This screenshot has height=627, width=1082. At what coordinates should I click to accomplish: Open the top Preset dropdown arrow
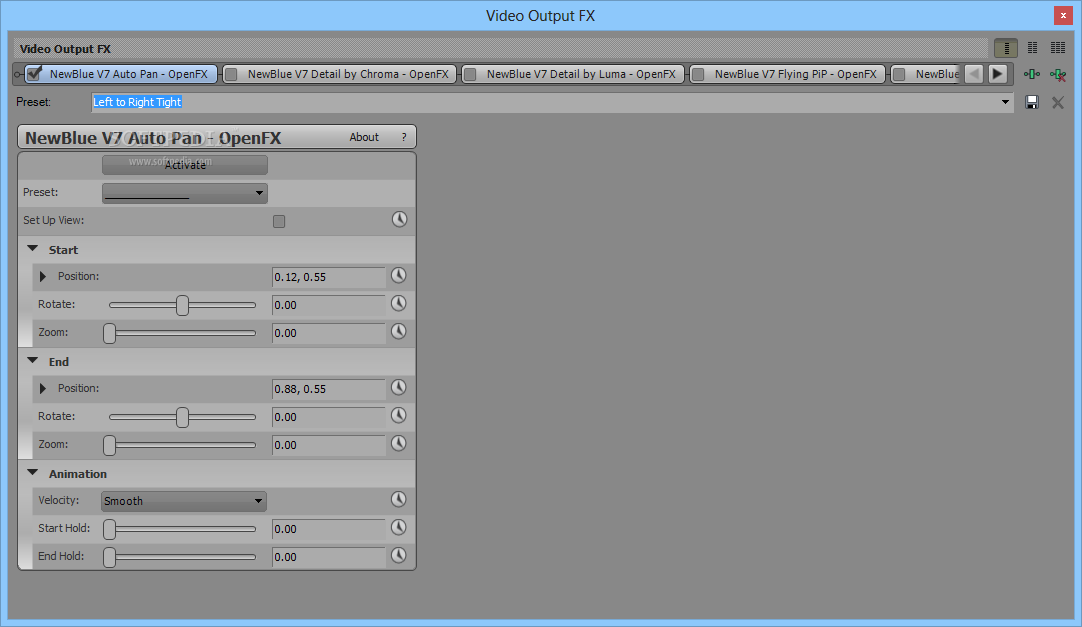pyautogui.click(x=1005, y=102)
